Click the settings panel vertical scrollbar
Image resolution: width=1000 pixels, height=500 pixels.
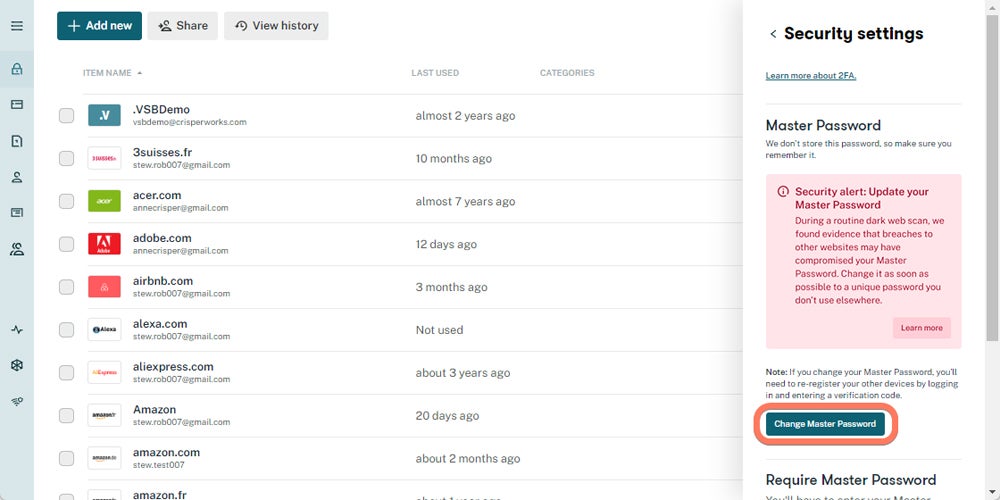click(x=991, y=170)
